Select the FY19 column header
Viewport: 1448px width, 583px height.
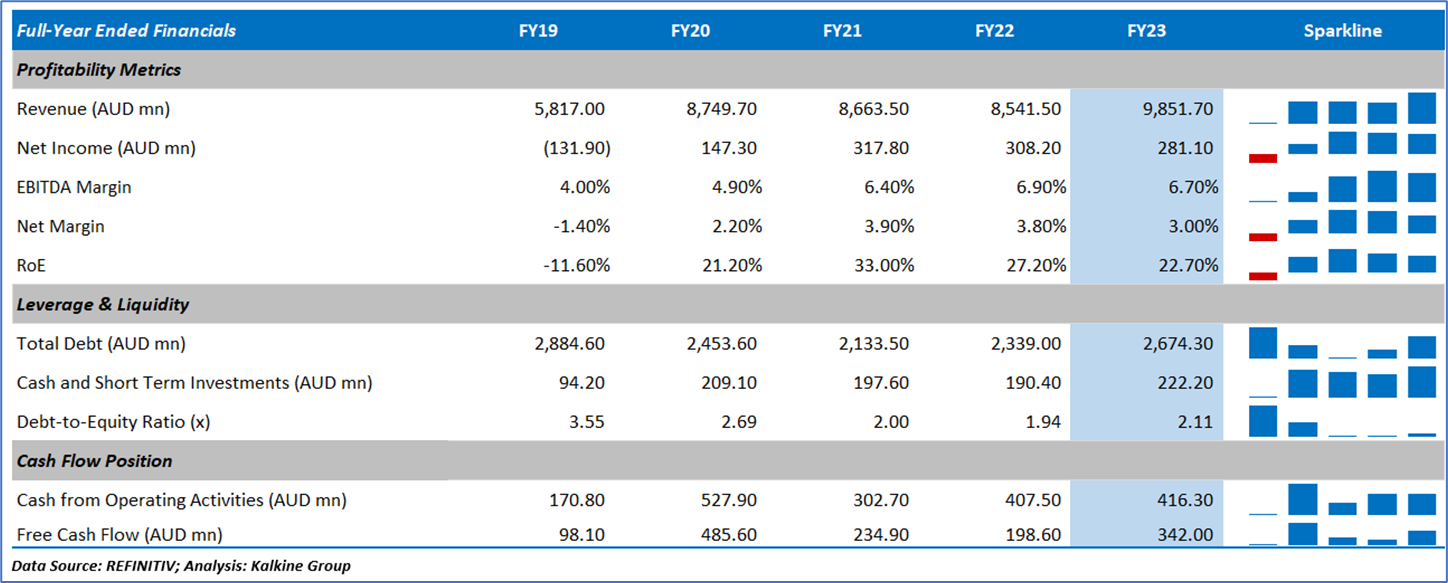click(x=538, y=31)
